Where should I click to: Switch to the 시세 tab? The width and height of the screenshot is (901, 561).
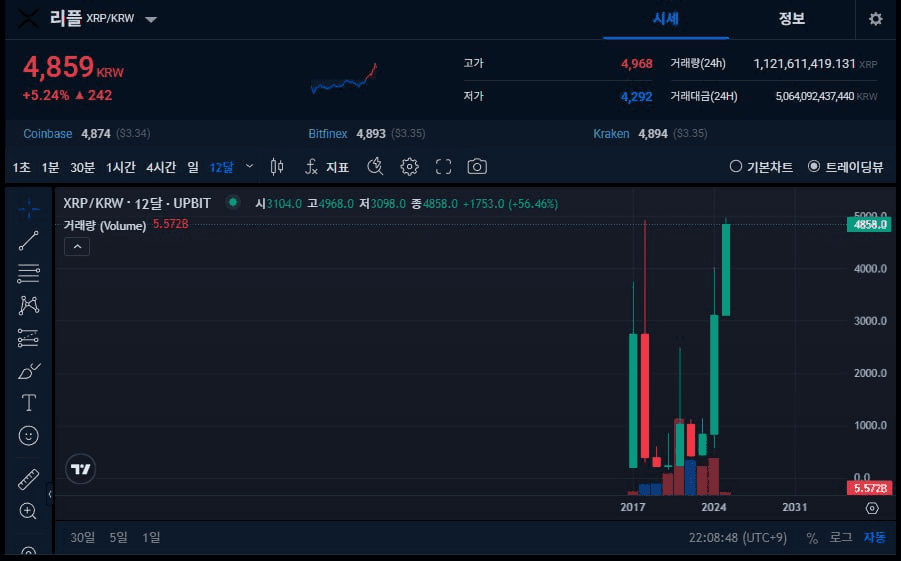[665, 19]
